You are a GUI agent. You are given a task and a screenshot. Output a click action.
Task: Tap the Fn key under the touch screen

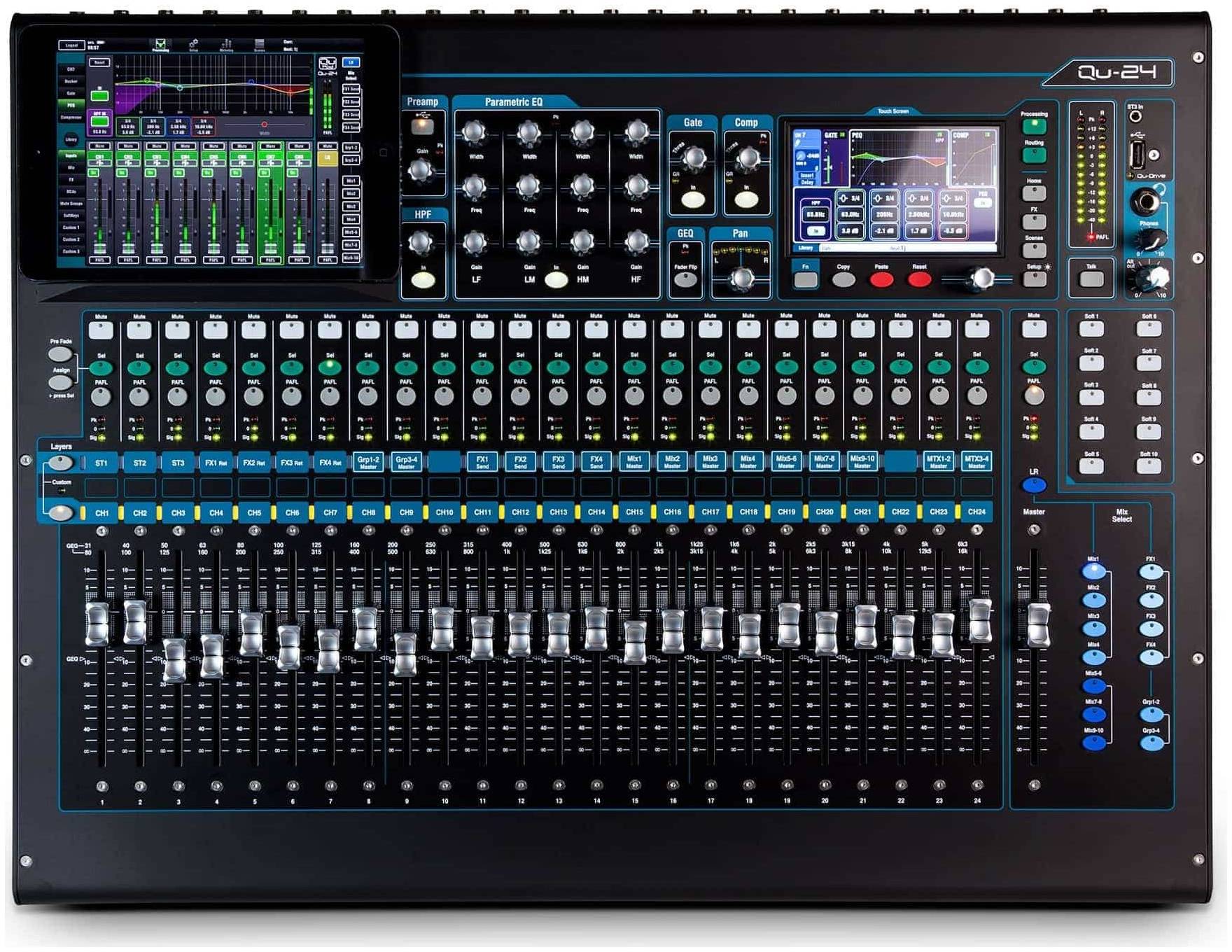806,279
